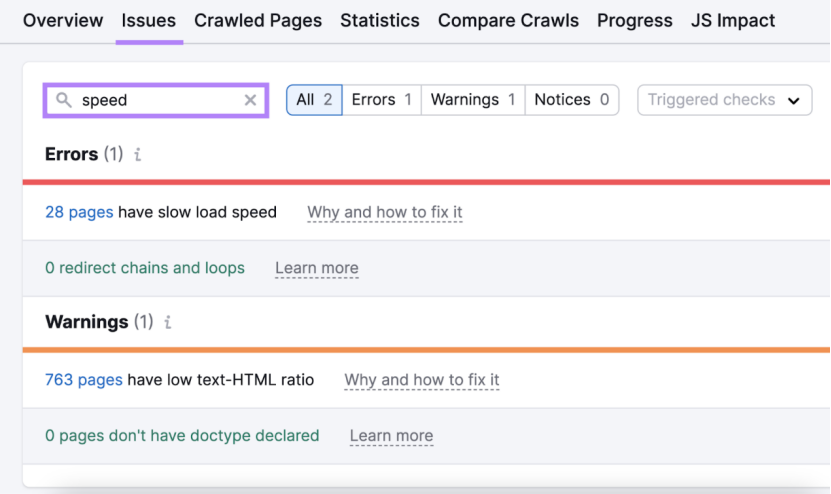This screenshot has width=831, height=494.
Task: Open the 28 pages link
Action: click(x=79, y=212)
